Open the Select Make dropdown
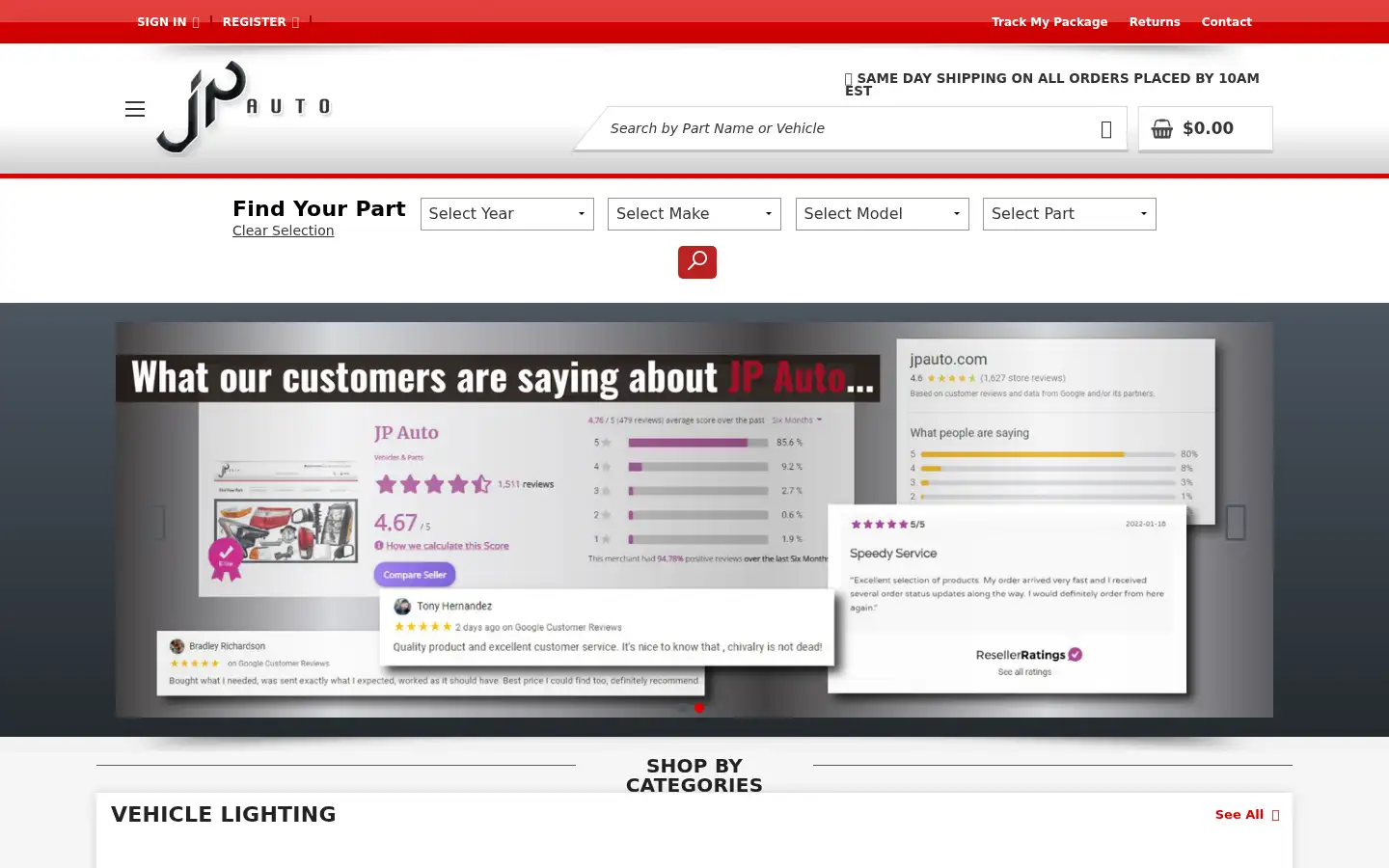This screenshot has height=868, width=1389. coord(694,214)
